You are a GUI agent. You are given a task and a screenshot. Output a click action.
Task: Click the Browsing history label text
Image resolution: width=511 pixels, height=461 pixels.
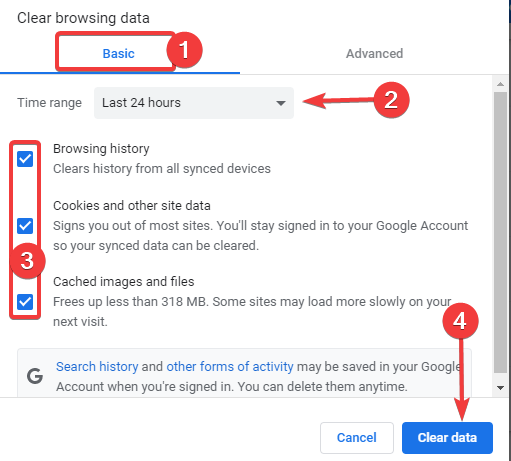coord(101,149)
